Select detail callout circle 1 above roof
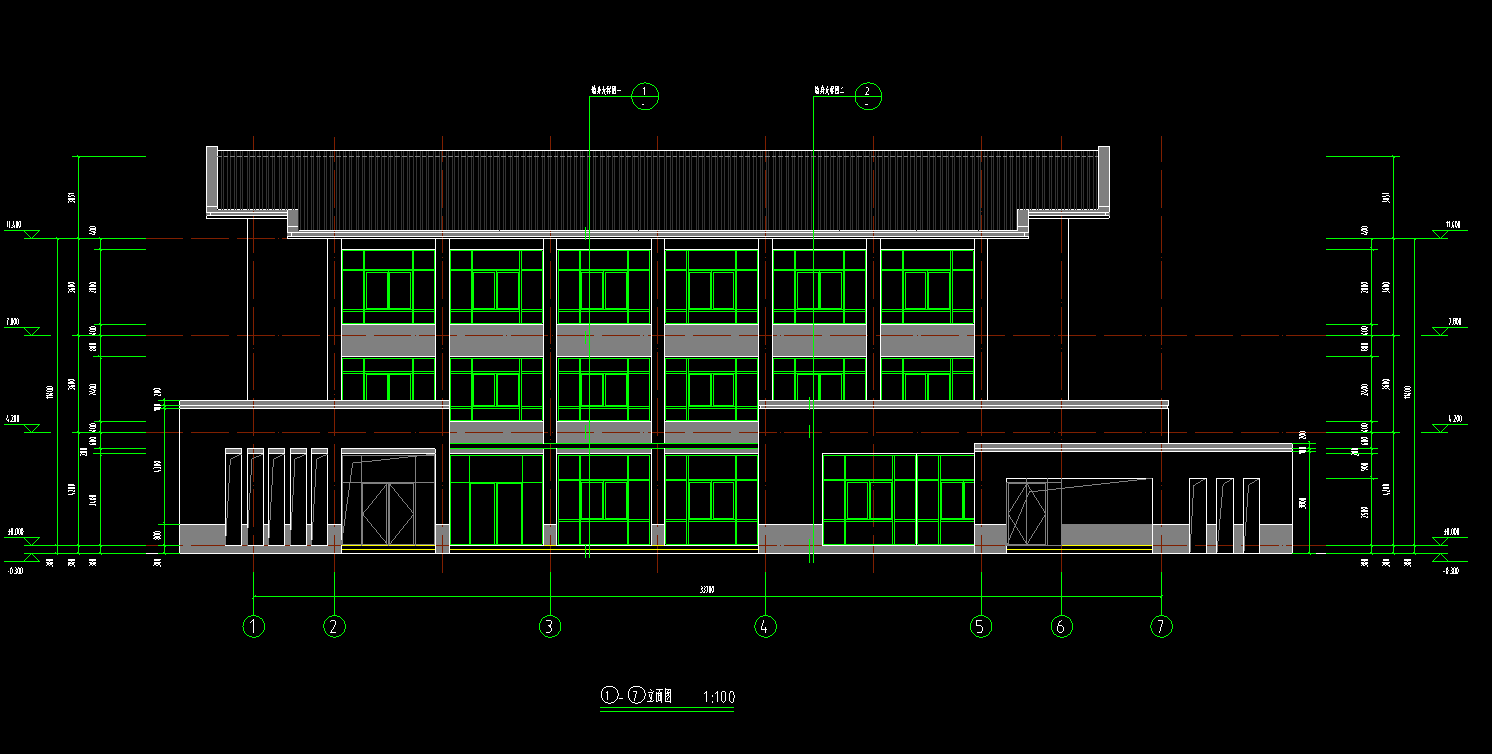The height and width of the screenshot is (754, 1492). pyautogui.click(x=645, y=96)
